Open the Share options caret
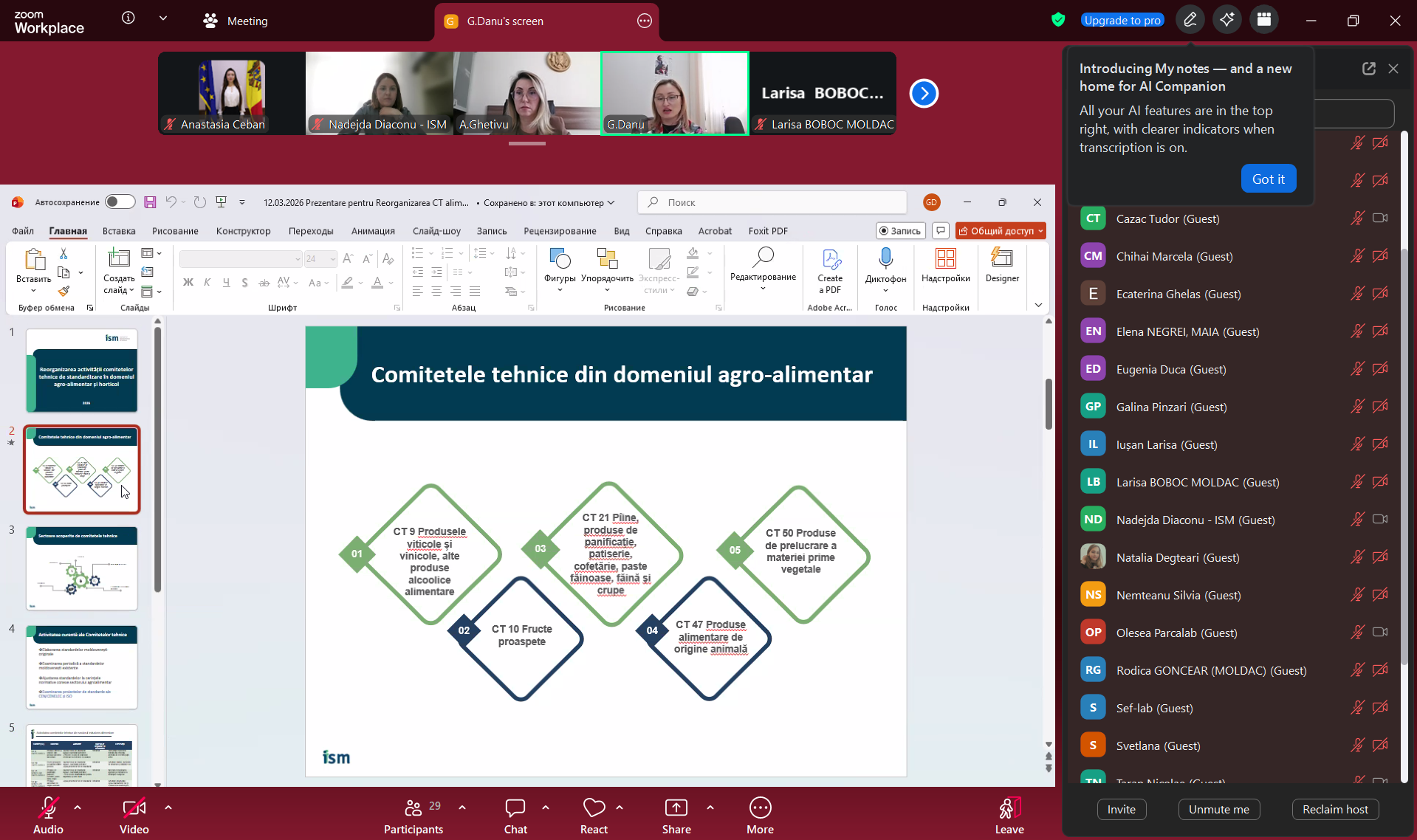Viewport: 1417px width, 840px height. [x=710, y=808]
